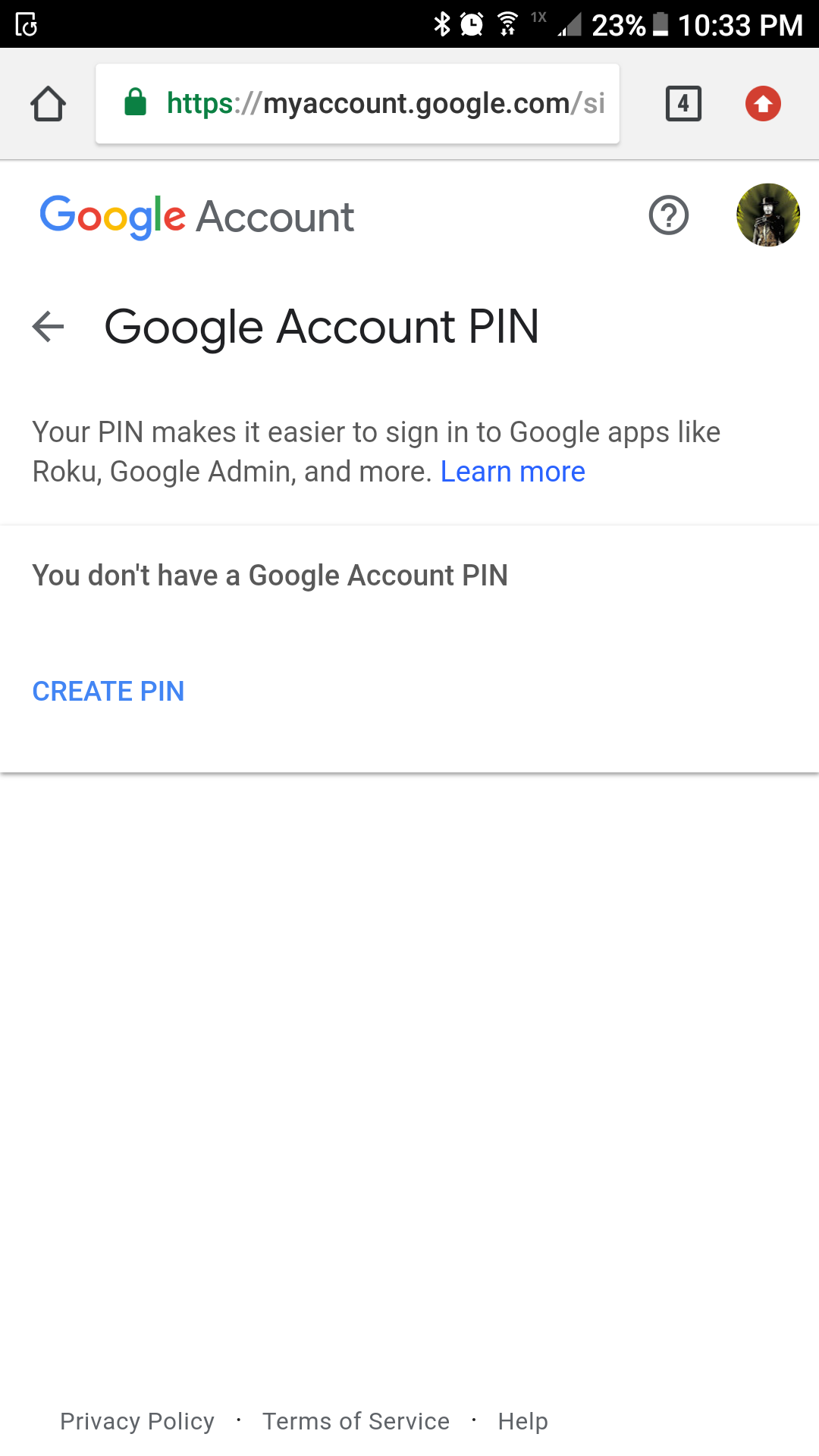Image resolution: width=819 pixels, height=1456 pixels.
Task: Tap the Bluetooth status icon
Action: 442,24
